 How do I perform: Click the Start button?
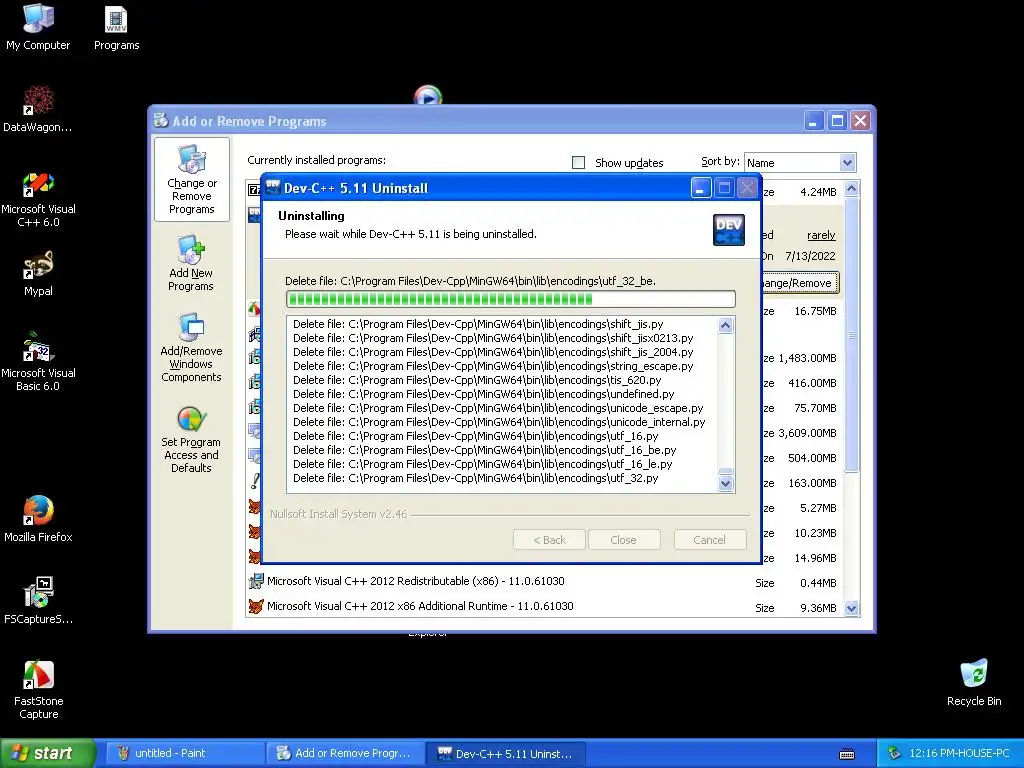point(47,753)
